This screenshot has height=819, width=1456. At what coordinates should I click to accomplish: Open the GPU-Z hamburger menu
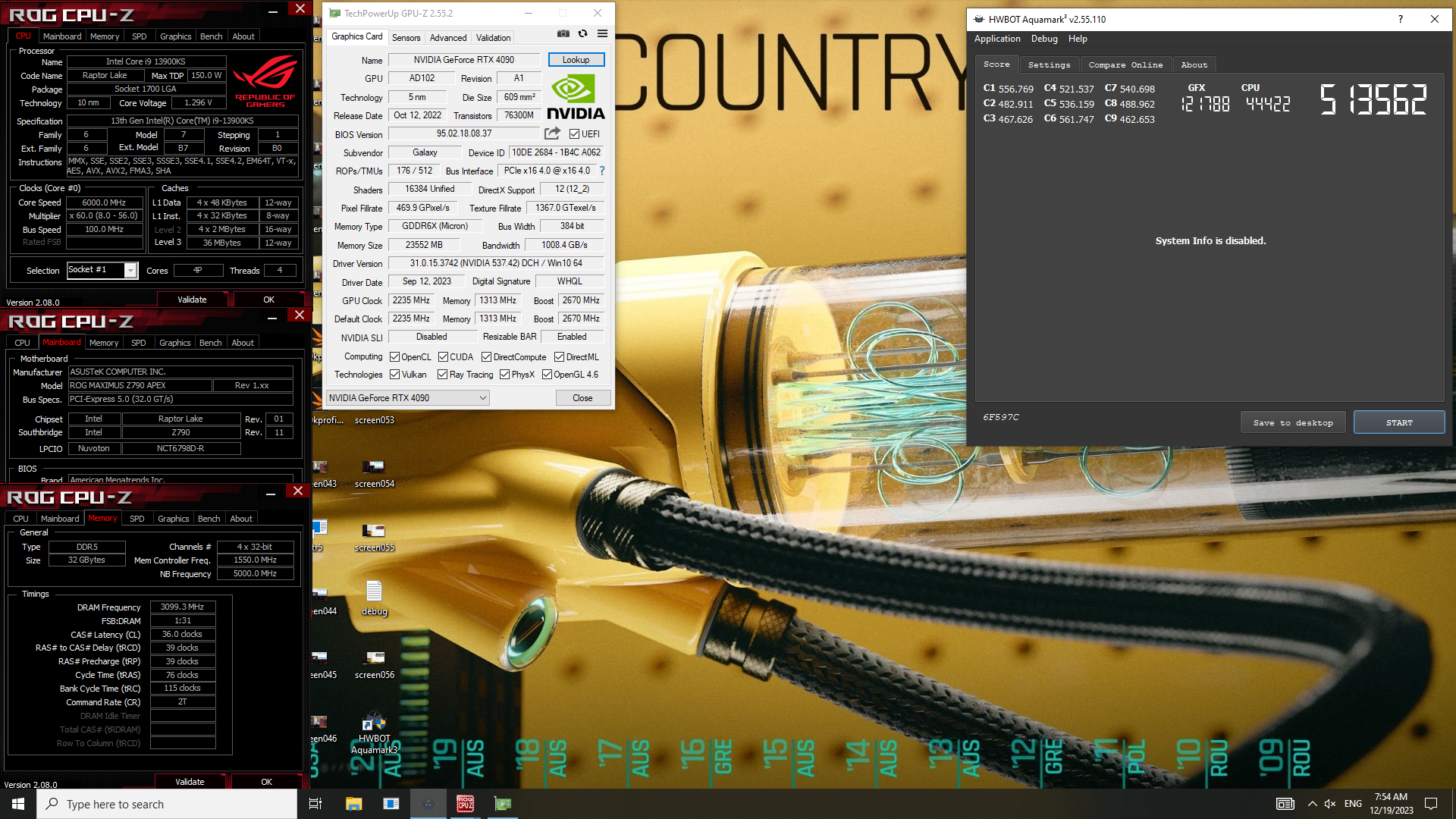pos(602,33)
